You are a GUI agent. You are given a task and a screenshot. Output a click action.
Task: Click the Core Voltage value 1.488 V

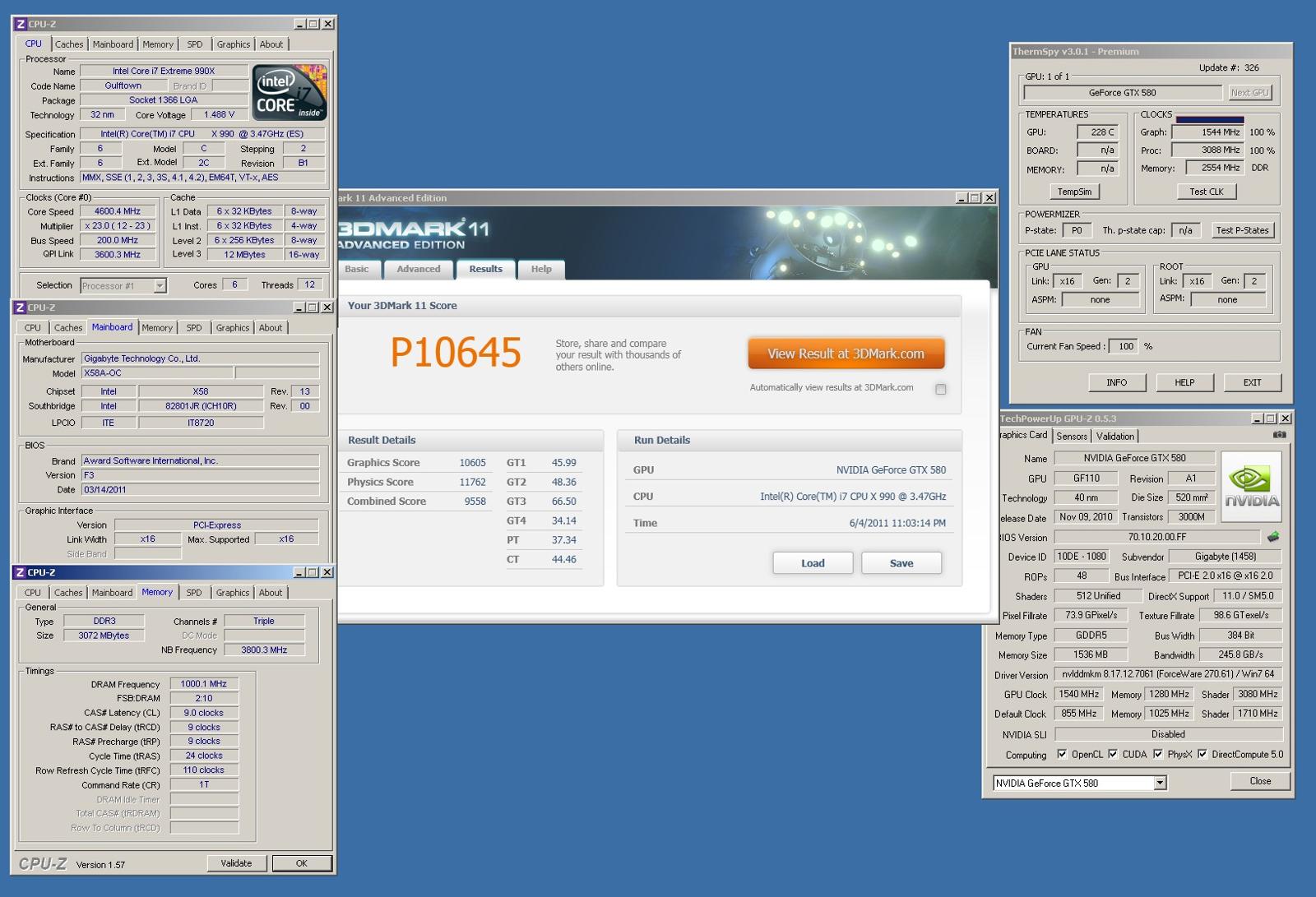220,115
